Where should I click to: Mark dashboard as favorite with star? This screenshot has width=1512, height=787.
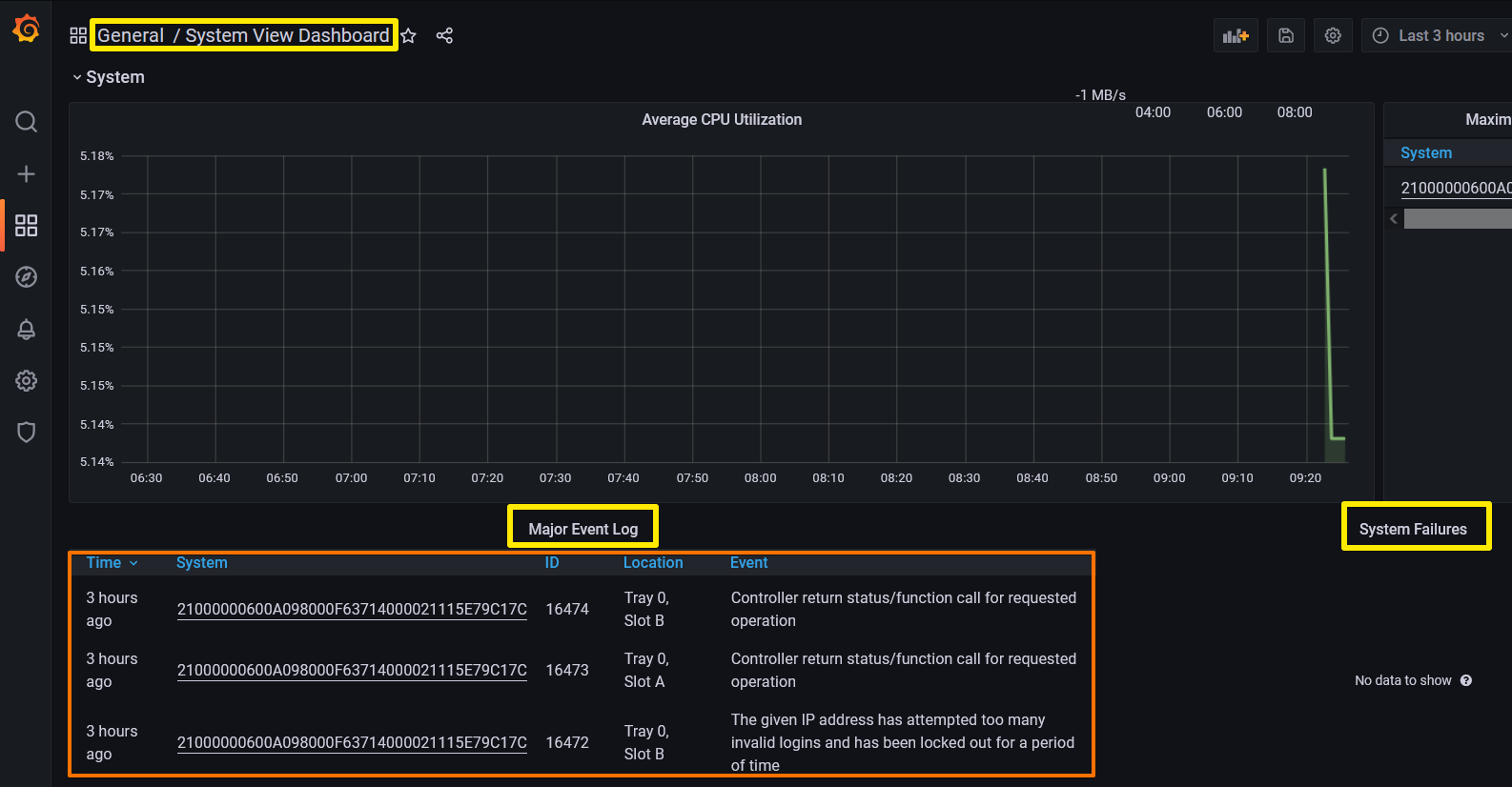pos(409,36)
